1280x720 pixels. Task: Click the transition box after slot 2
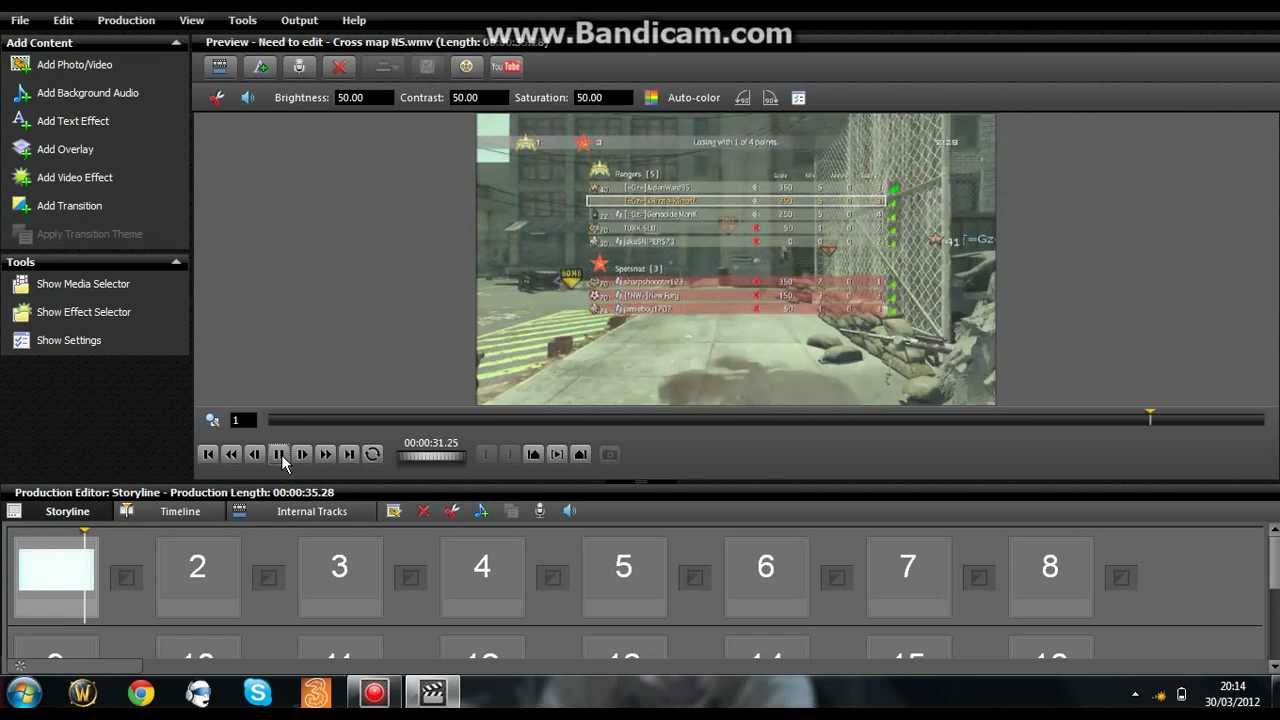(268, 577)
